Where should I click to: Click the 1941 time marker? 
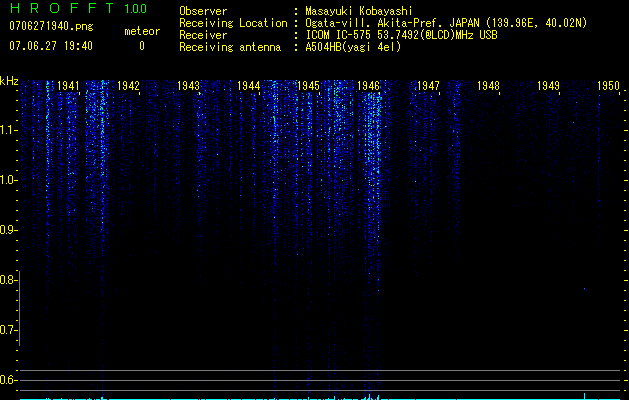(68, 86)
